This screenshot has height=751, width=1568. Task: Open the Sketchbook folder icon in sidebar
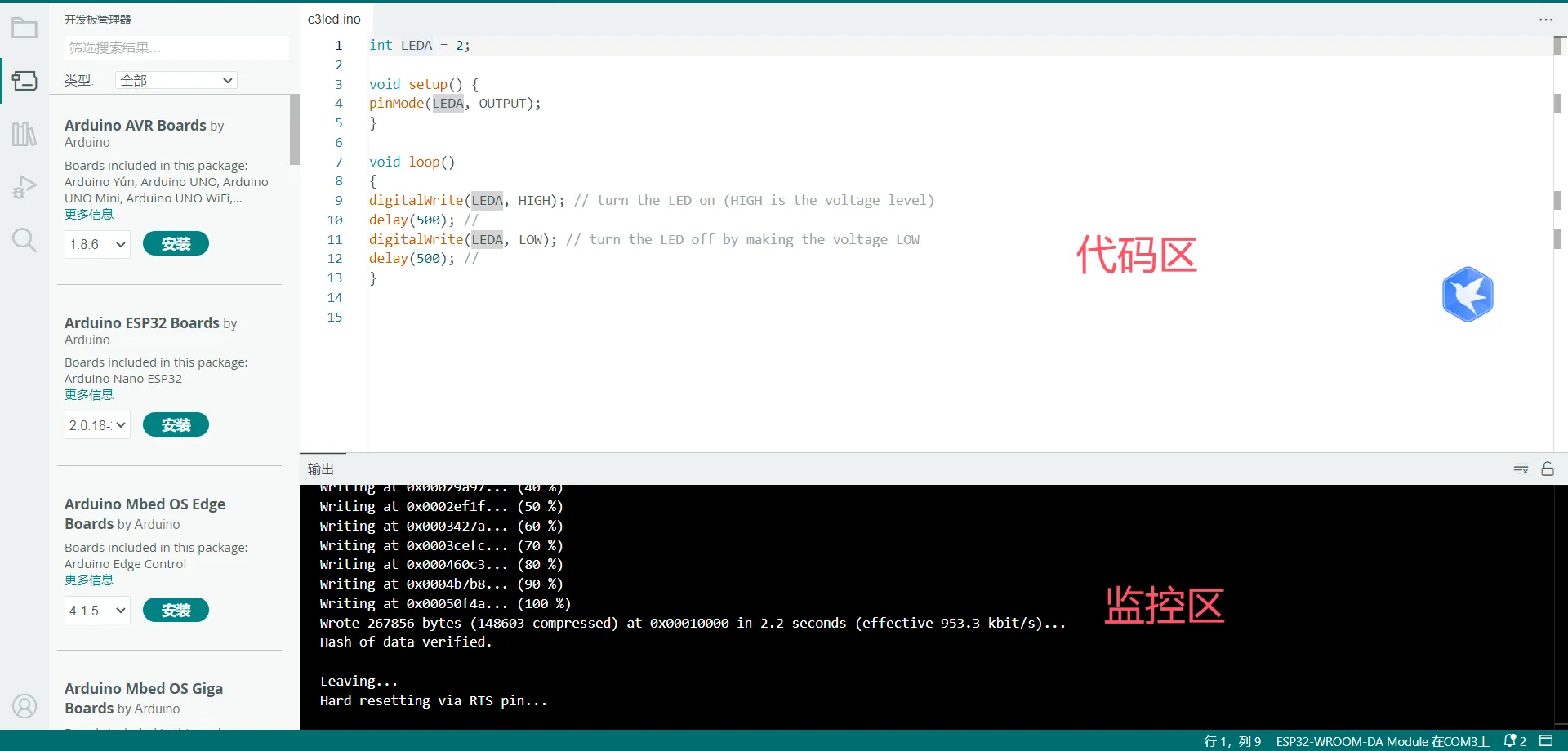point(24,29)
